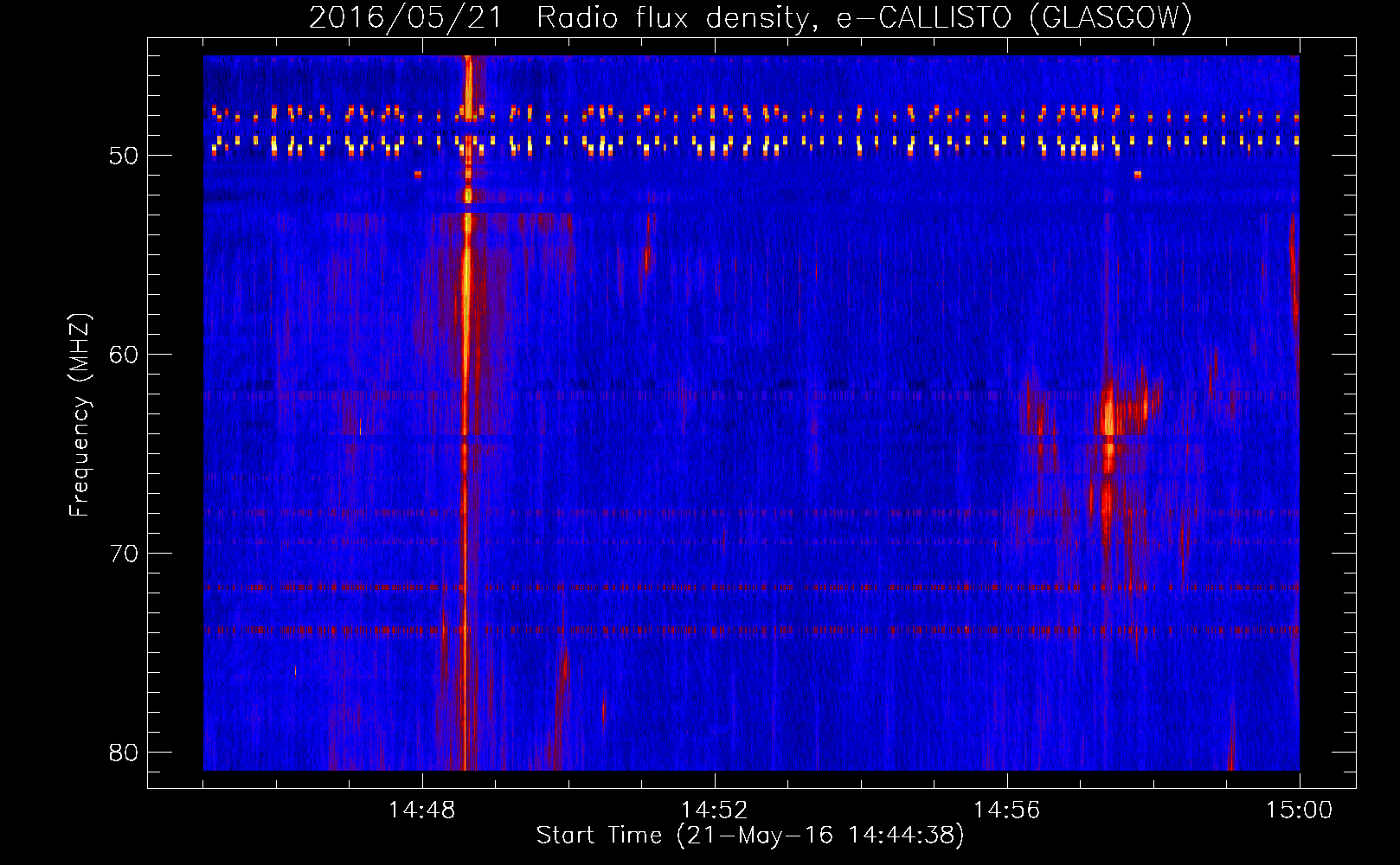Click the 14:48 time tick label

[421, 811]
